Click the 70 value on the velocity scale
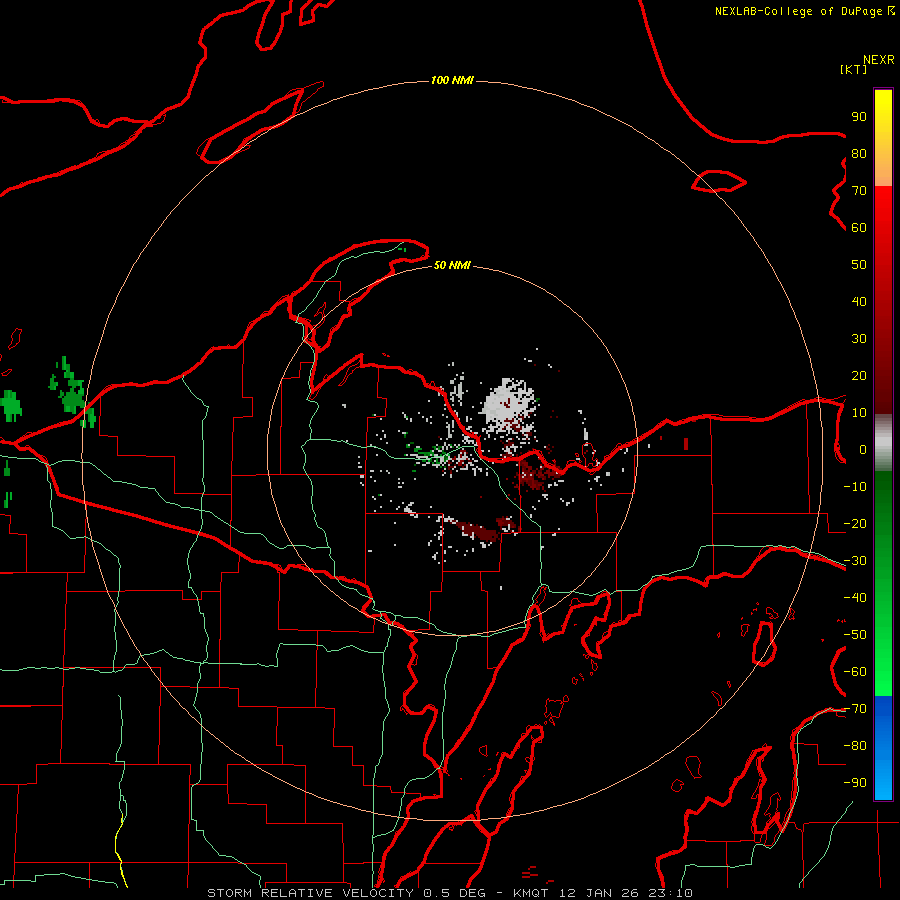Screen dimensions: 900x900 click(859, 191)
